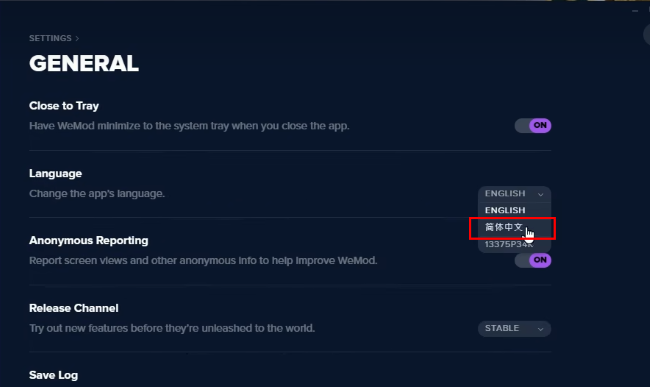Collapse the ENGLISH language dropdown header
This screenshot has width=650, height=387.
[514, 194]
